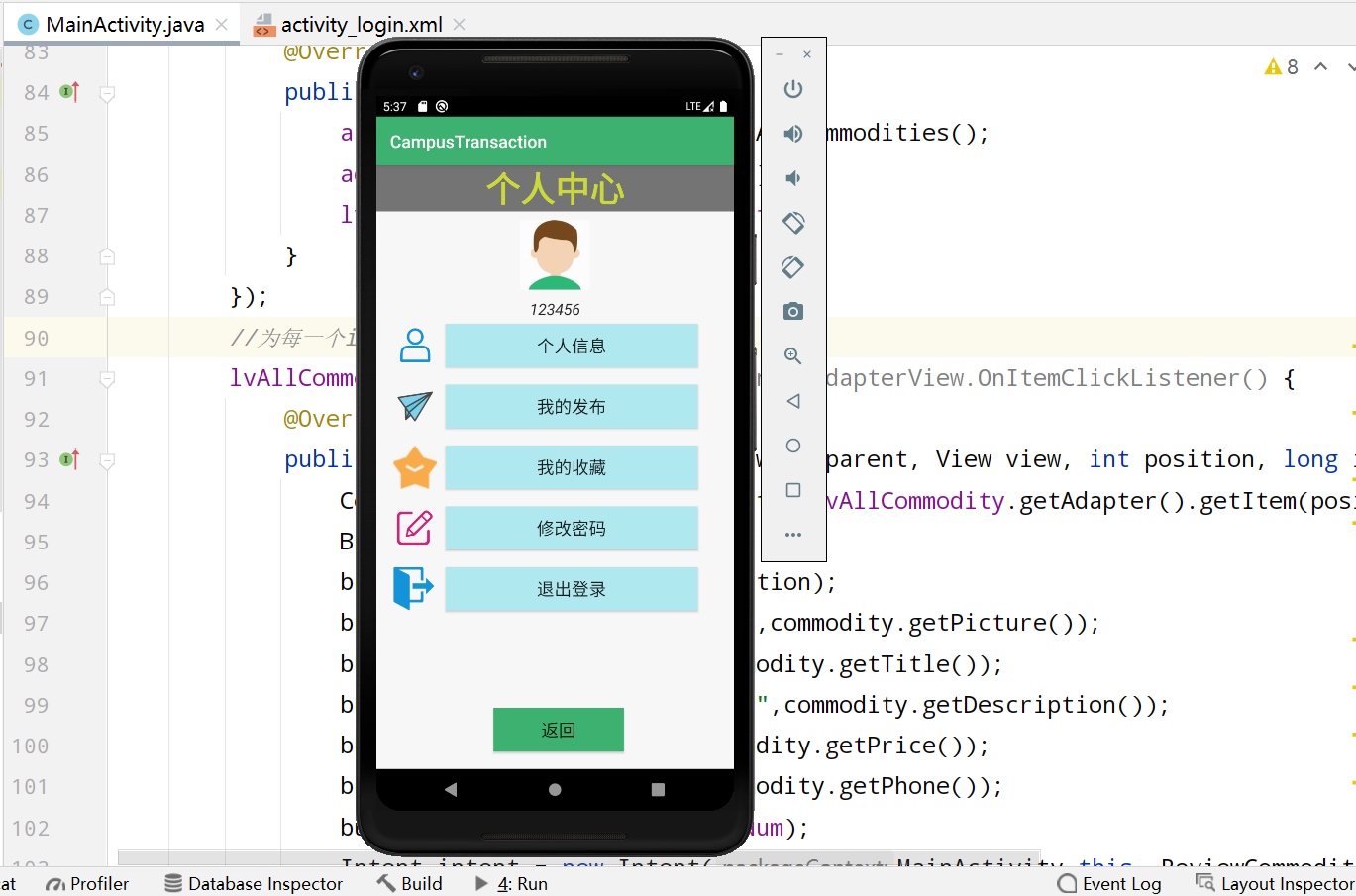Collapse code fold at line 91
The width and height of the screenshot is (1356, 896).
107,379
